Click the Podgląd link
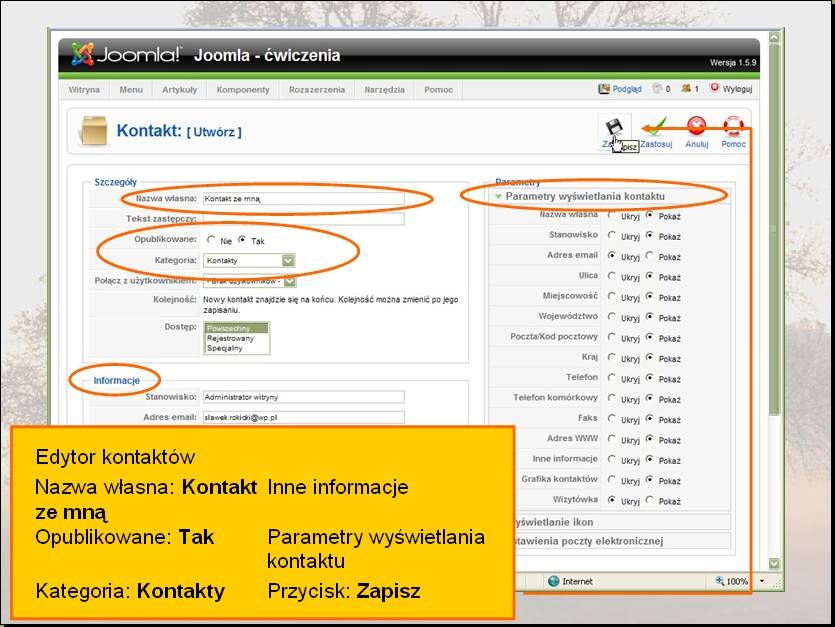The width and height of the screenshot is (835, 627). coord(627,89)
